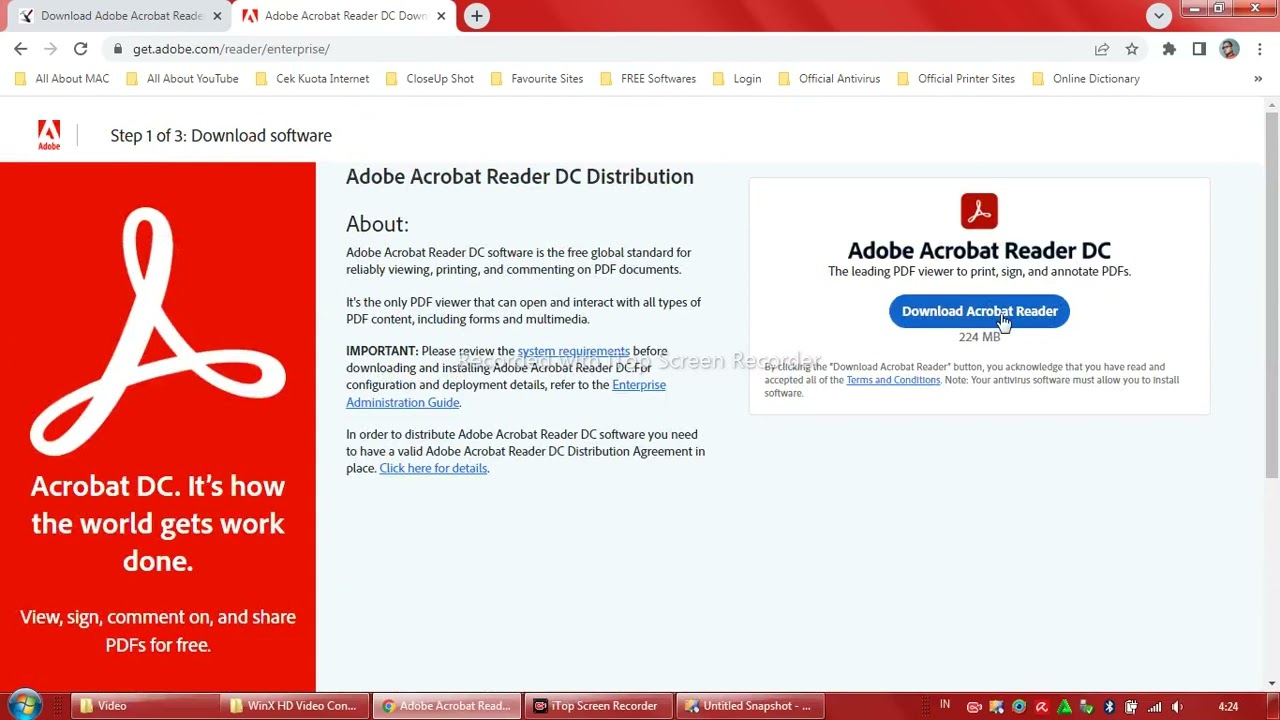Image resolution: width=1280 pixels, height=720 pixels.
Task: Switch to iTop Screen Recorder taskbar item
Action: click(x=598, y=706)
